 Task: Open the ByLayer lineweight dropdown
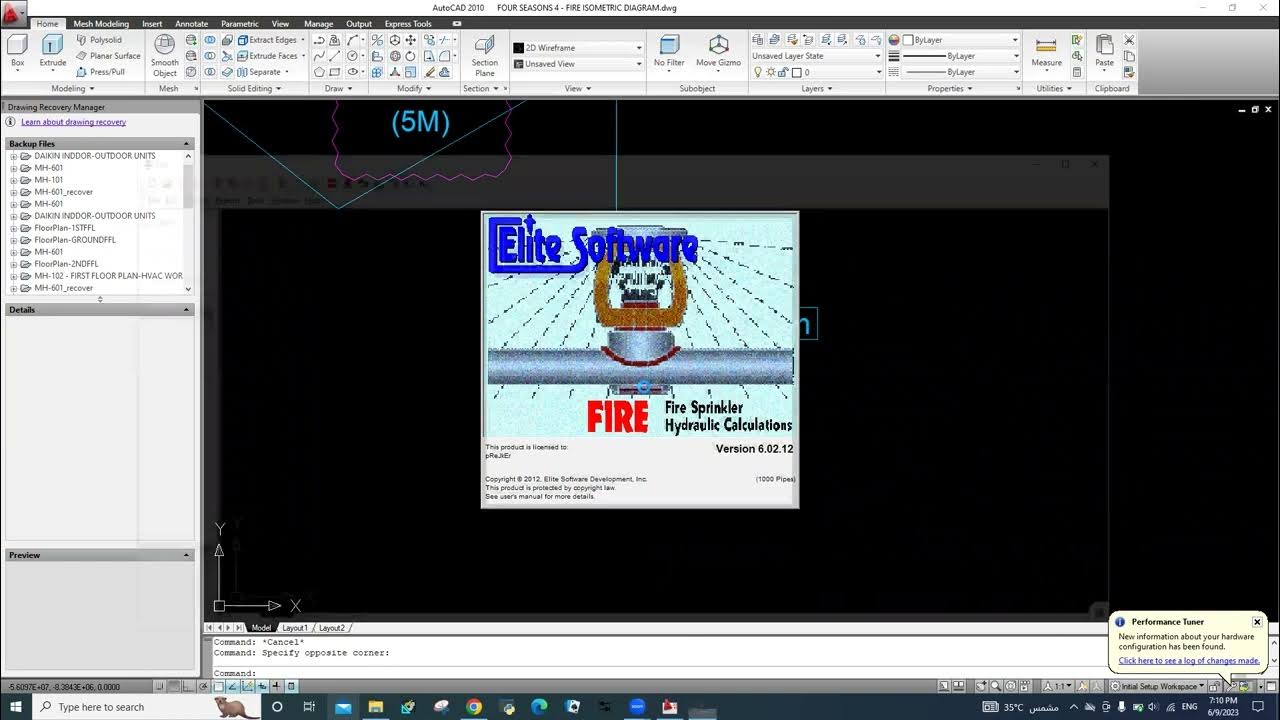960,56
